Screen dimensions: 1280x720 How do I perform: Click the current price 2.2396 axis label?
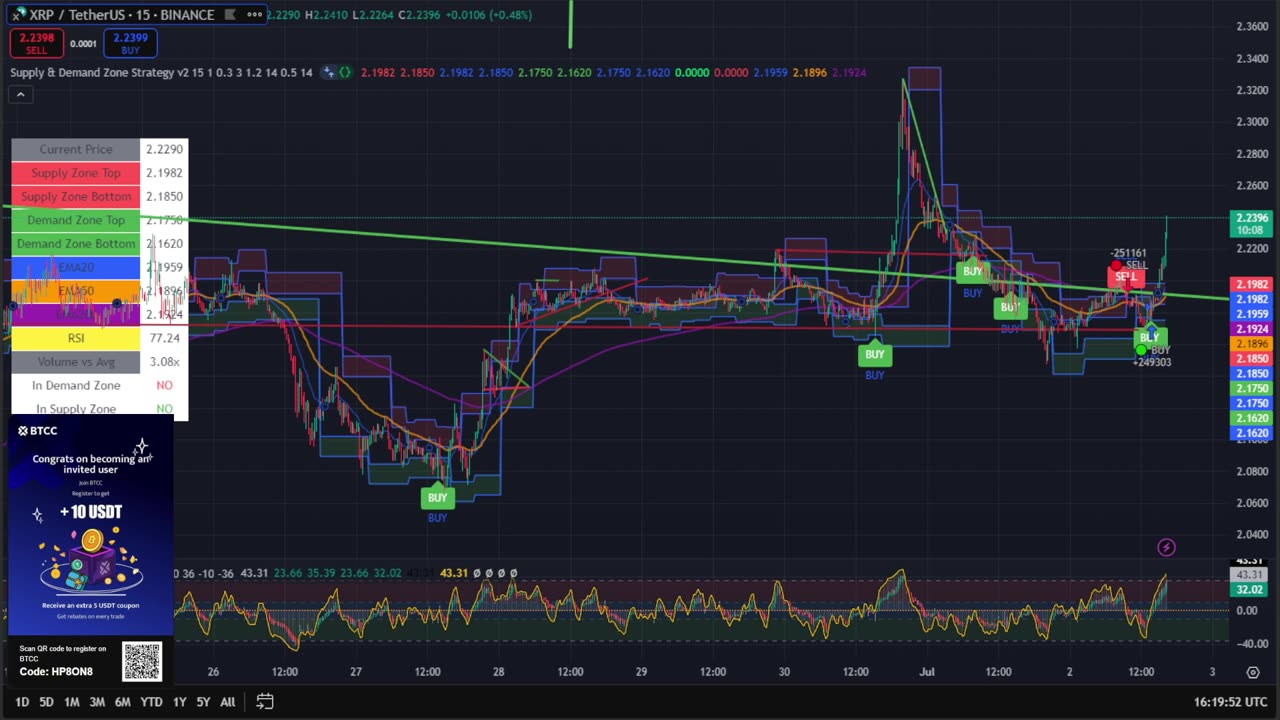pos(1250,217)
